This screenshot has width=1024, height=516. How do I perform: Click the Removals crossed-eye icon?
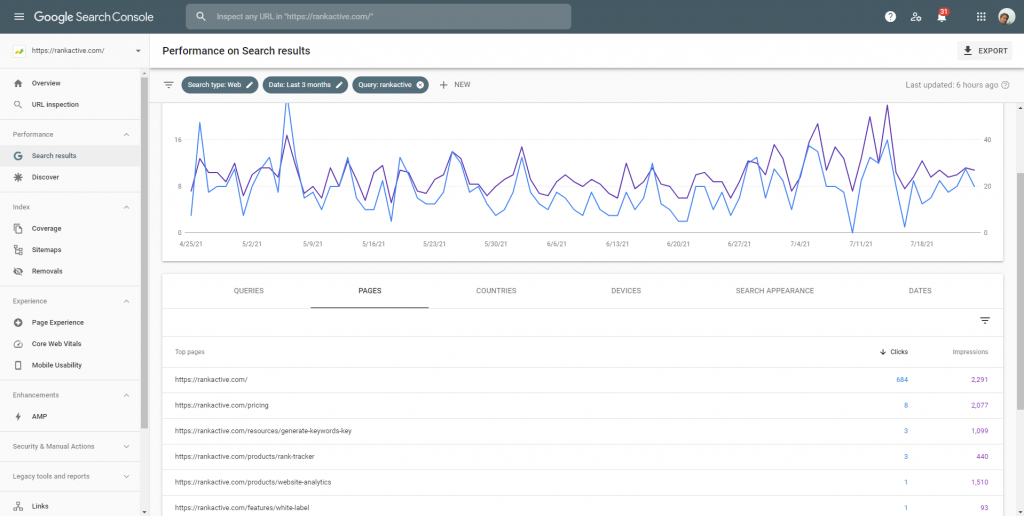18,271
